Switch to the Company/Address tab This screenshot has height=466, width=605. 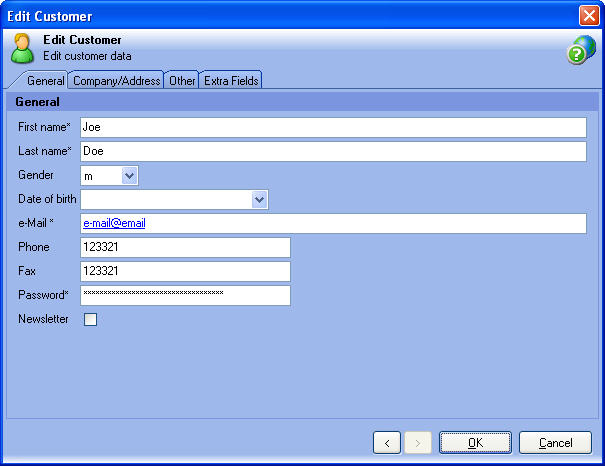(116, 81)
